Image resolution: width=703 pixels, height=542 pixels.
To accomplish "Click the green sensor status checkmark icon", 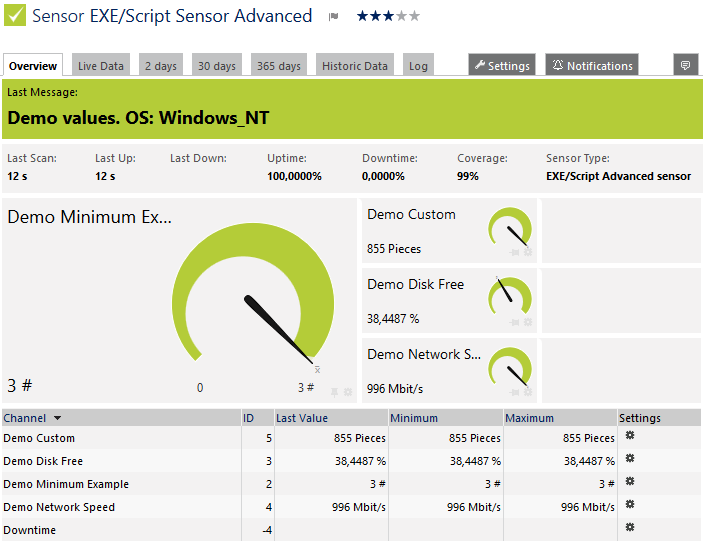I will (15, 15).
